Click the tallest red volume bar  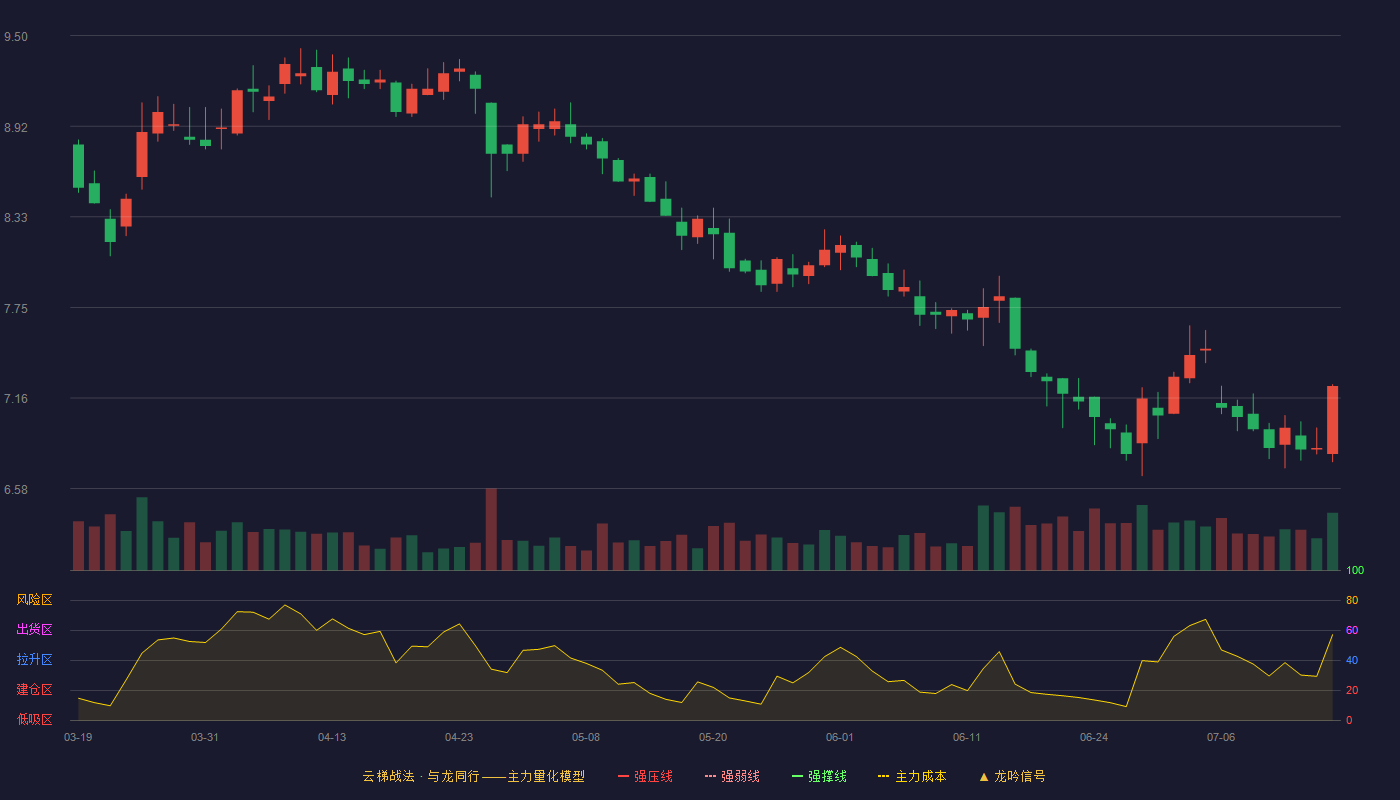click(x=491, y=529)
